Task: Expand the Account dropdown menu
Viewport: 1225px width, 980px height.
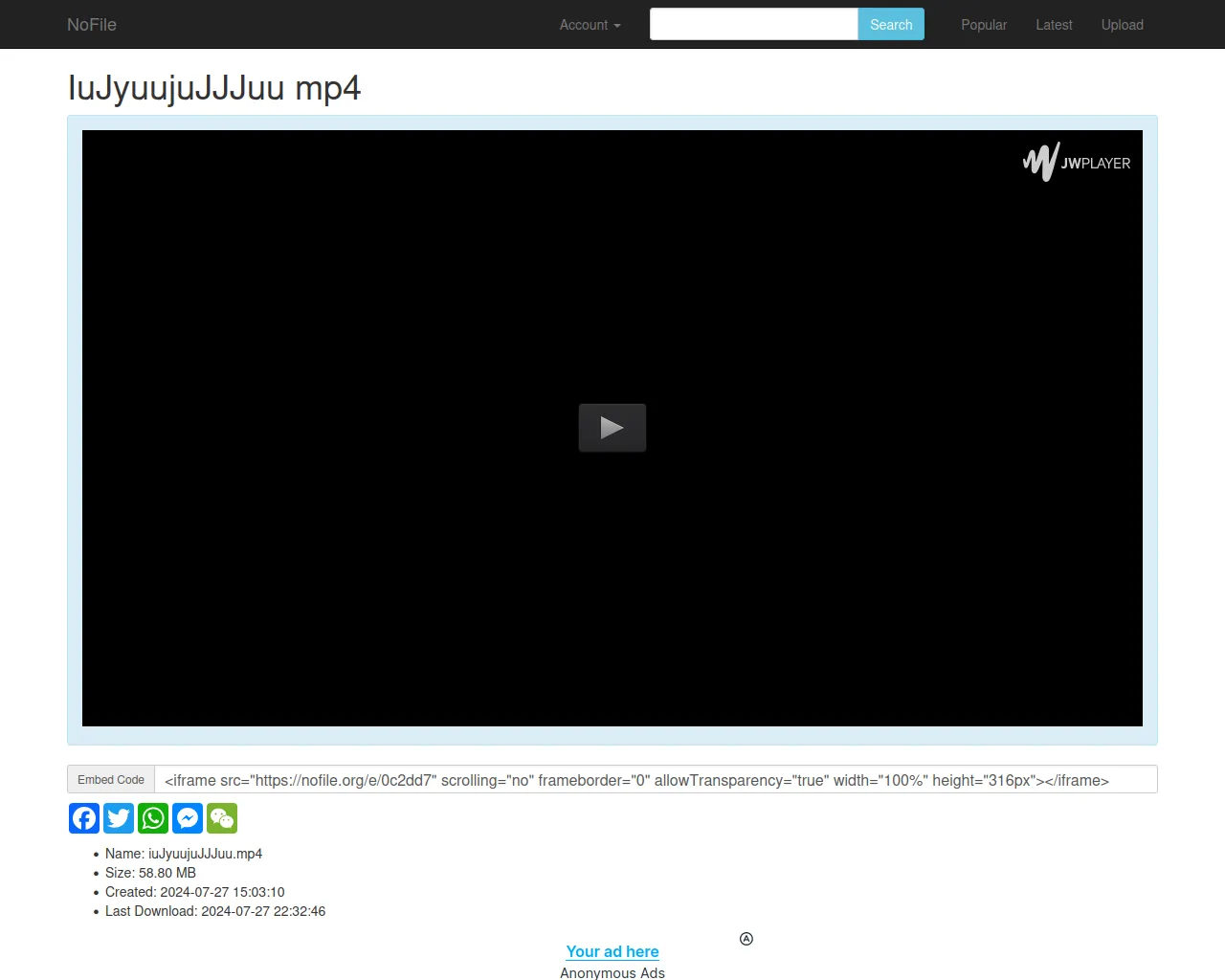Action: coord(590,25)
